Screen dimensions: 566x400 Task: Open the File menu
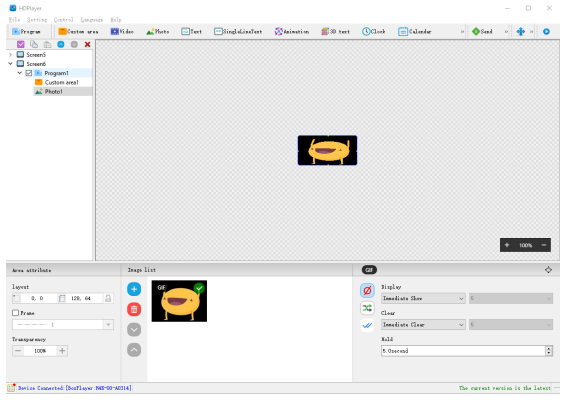click(x=14, y=19)
